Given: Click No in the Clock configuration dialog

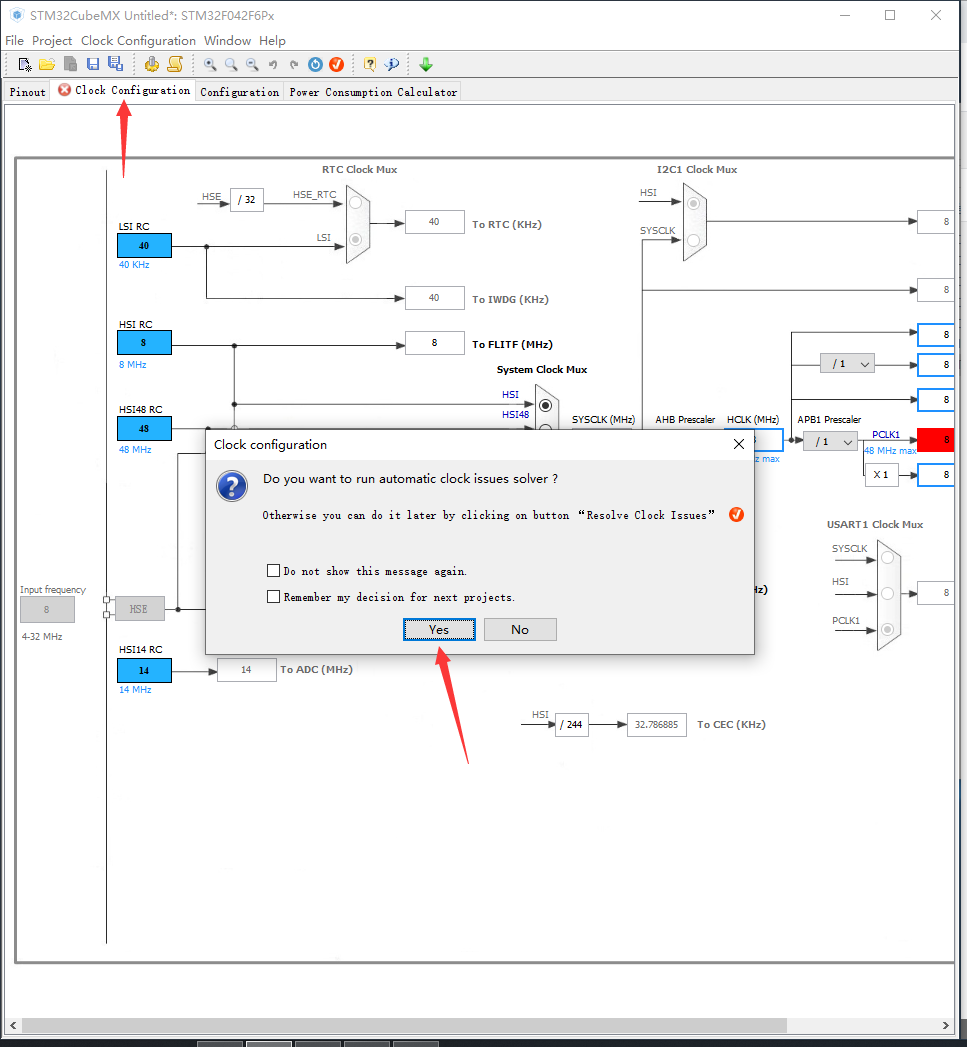Looking at the screenshot, I should point(520,629).
